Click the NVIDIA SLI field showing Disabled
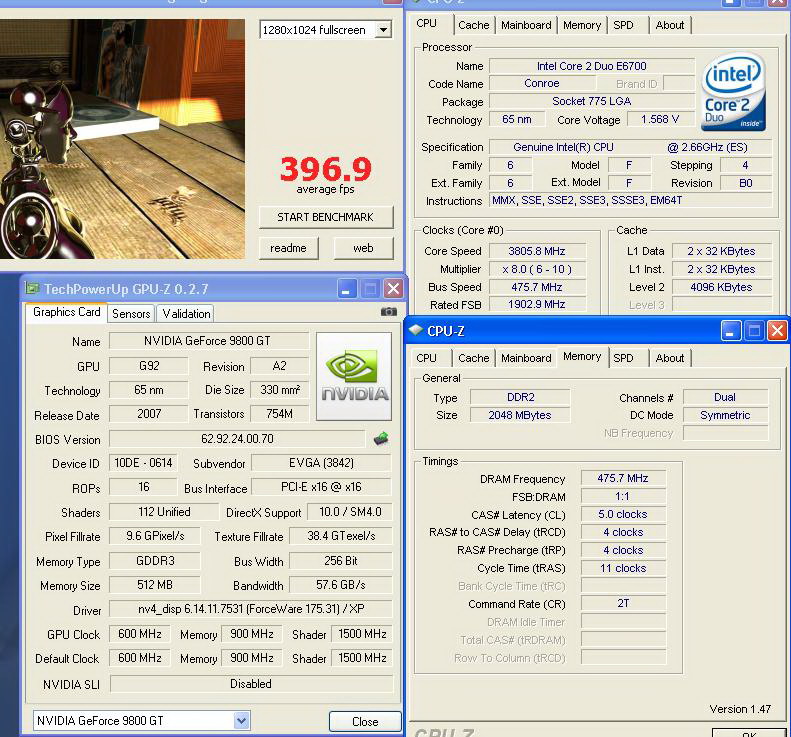The height and width of the screenshot is (737, 791). click(x=251, y=684)
